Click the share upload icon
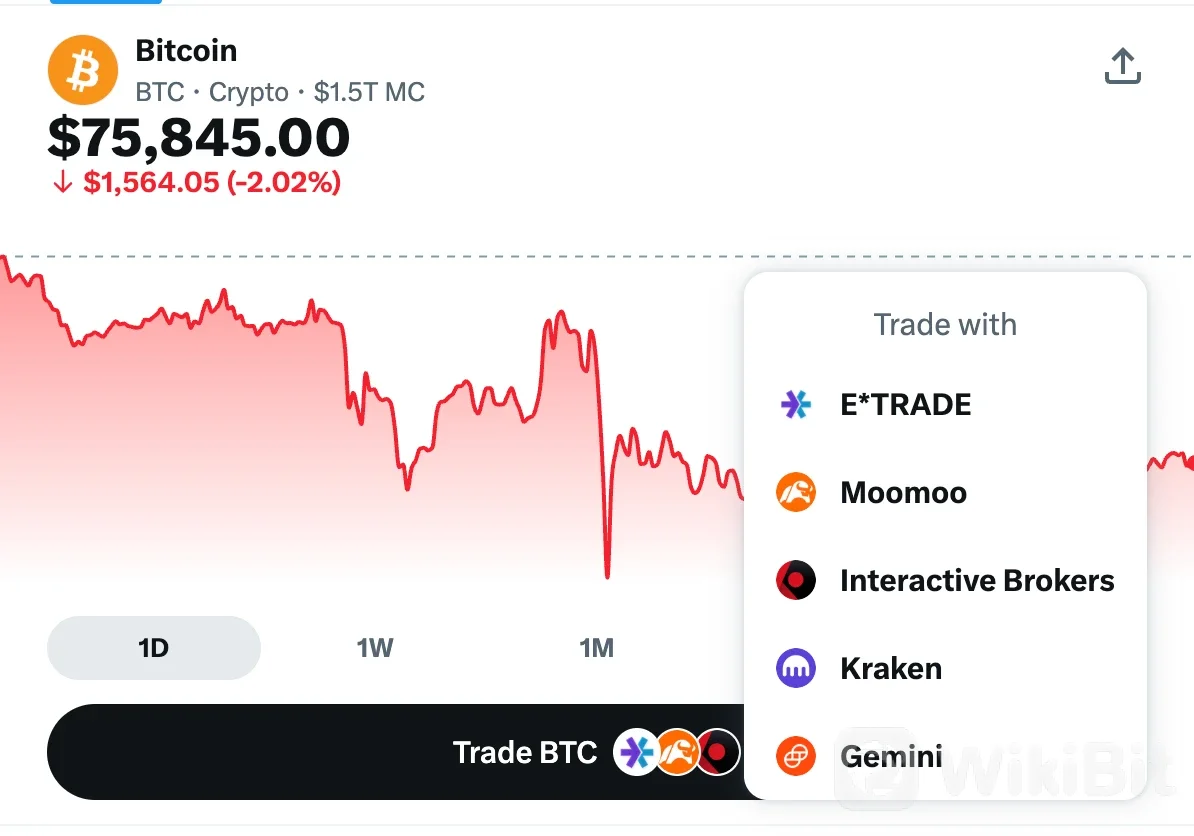This screenshot has height=836, width=1194. [x=1122, y=66]
